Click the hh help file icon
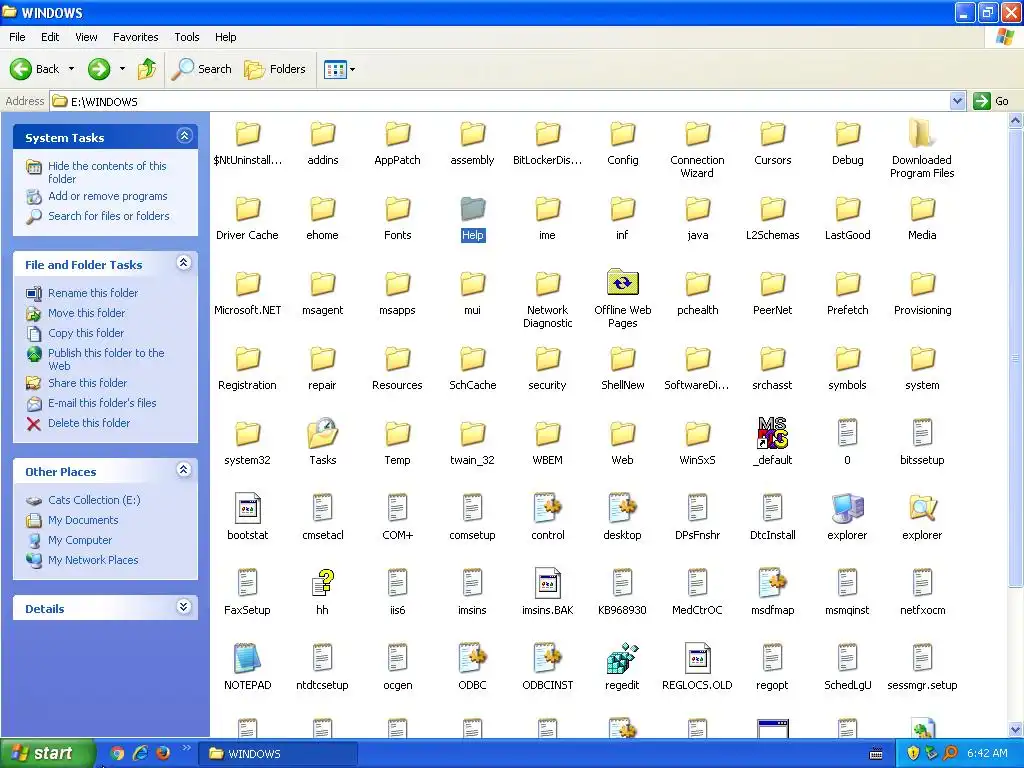 [322, 583]
